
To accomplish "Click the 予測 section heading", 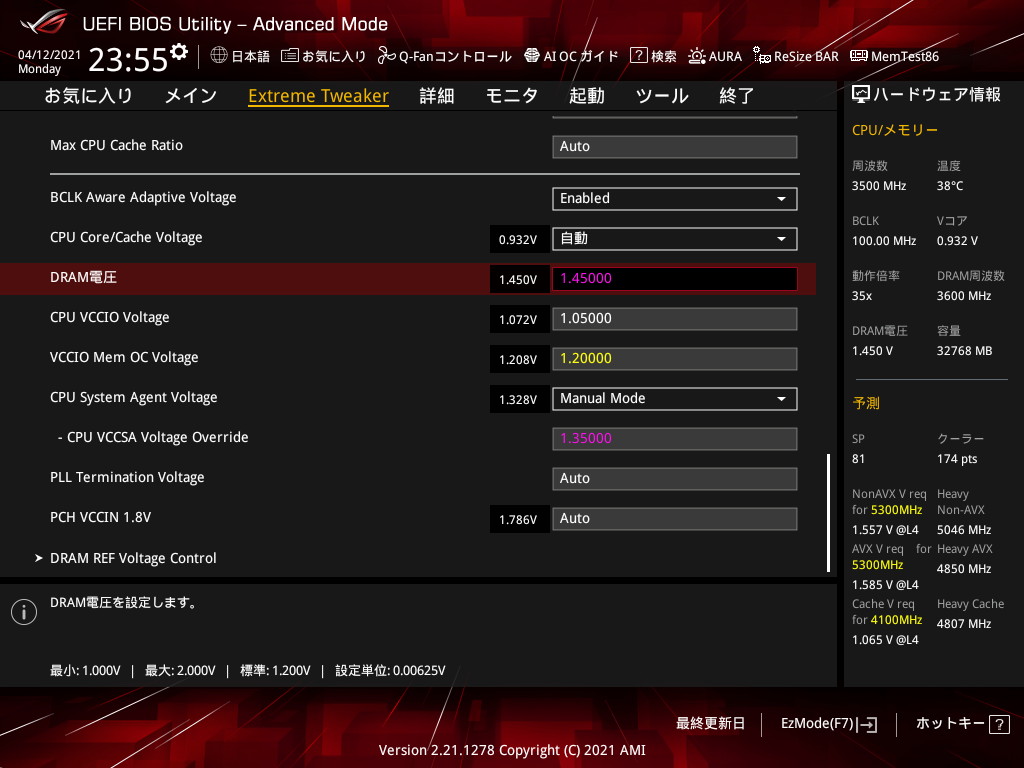I will 866,403.
